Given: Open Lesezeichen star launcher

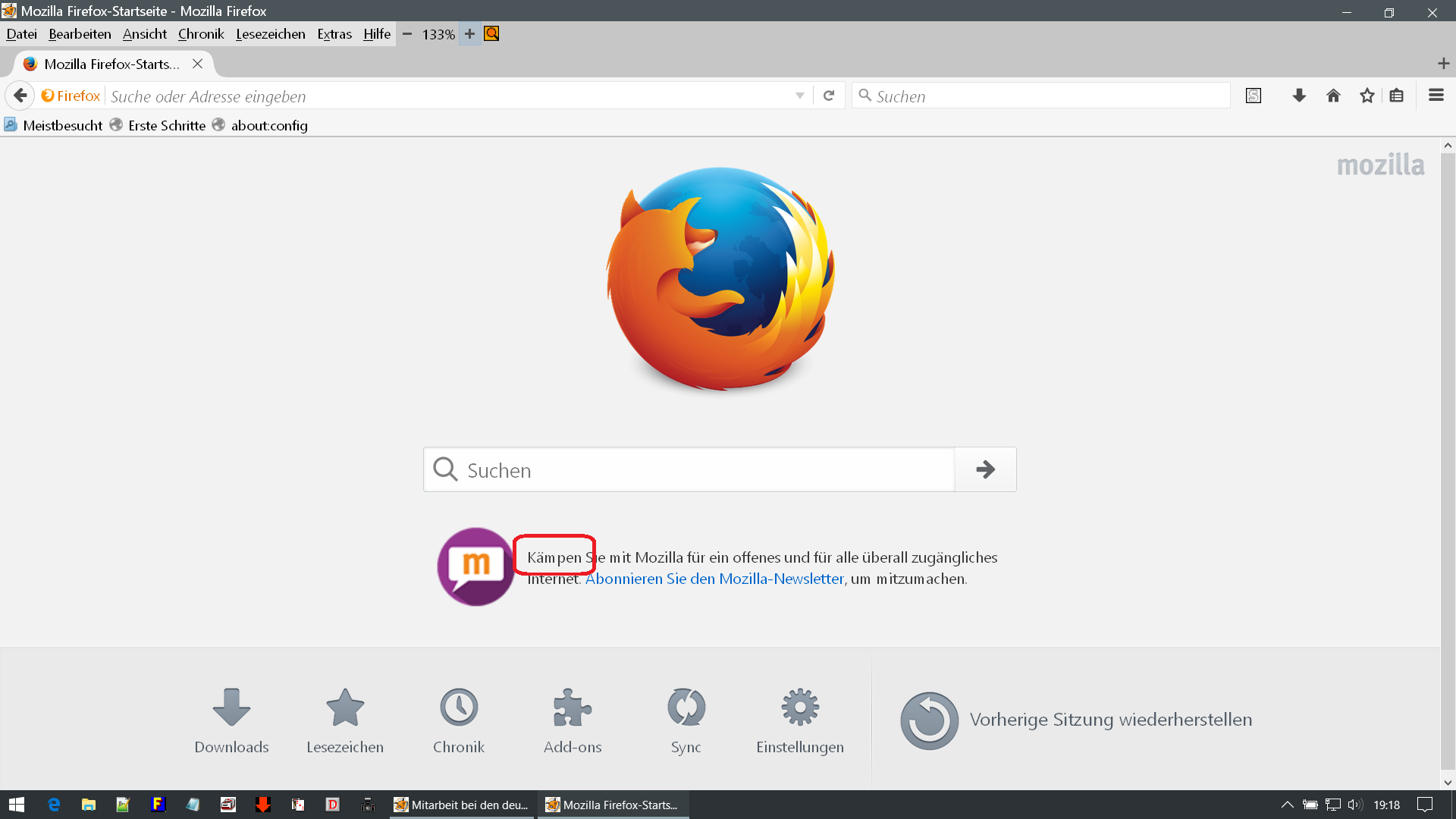Looking at the screenshot, I should pyautogui.click(x=345, y=708).
